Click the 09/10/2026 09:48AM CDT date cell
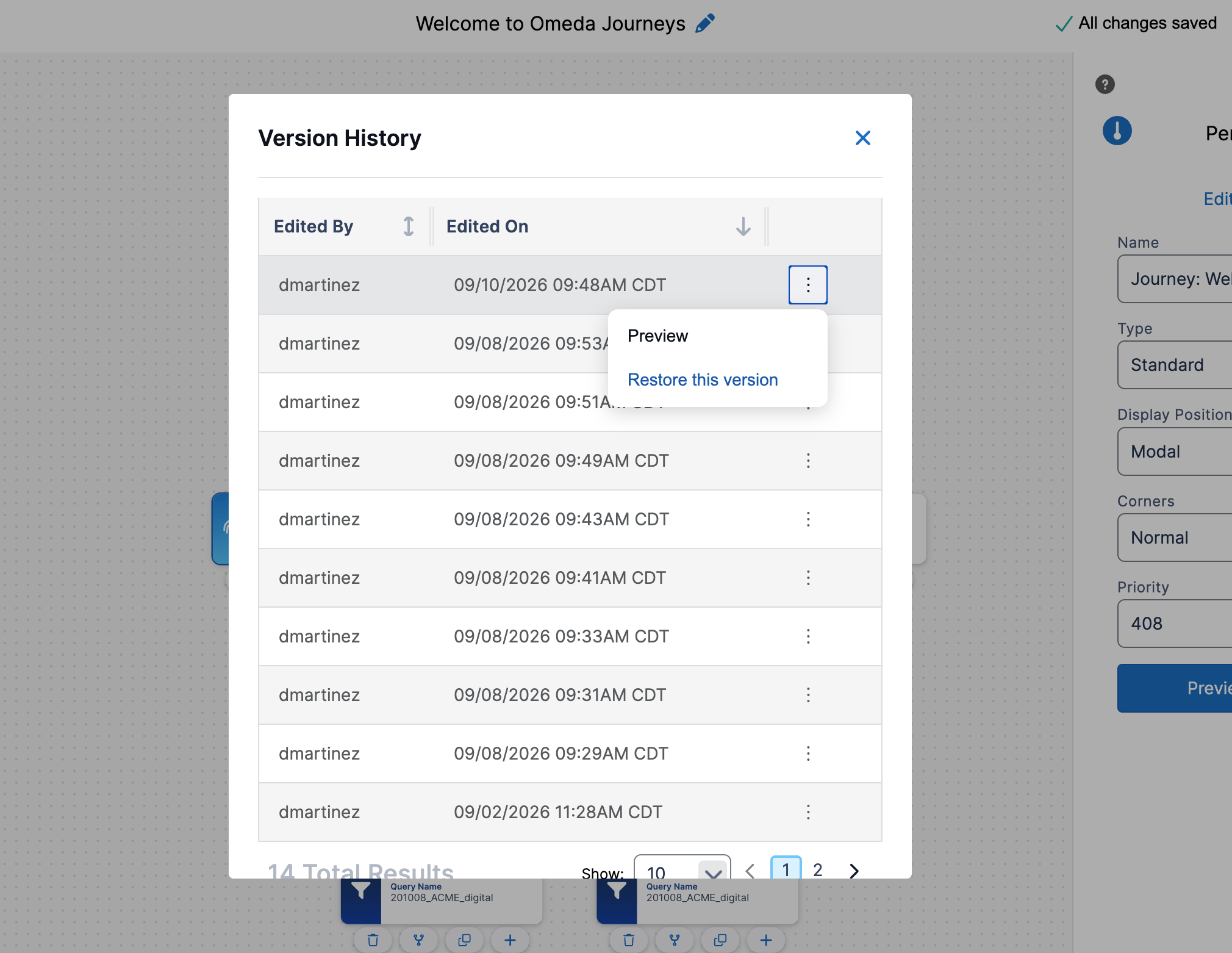This screenshot has width=1232, height=953. click(x=560, y=285)
